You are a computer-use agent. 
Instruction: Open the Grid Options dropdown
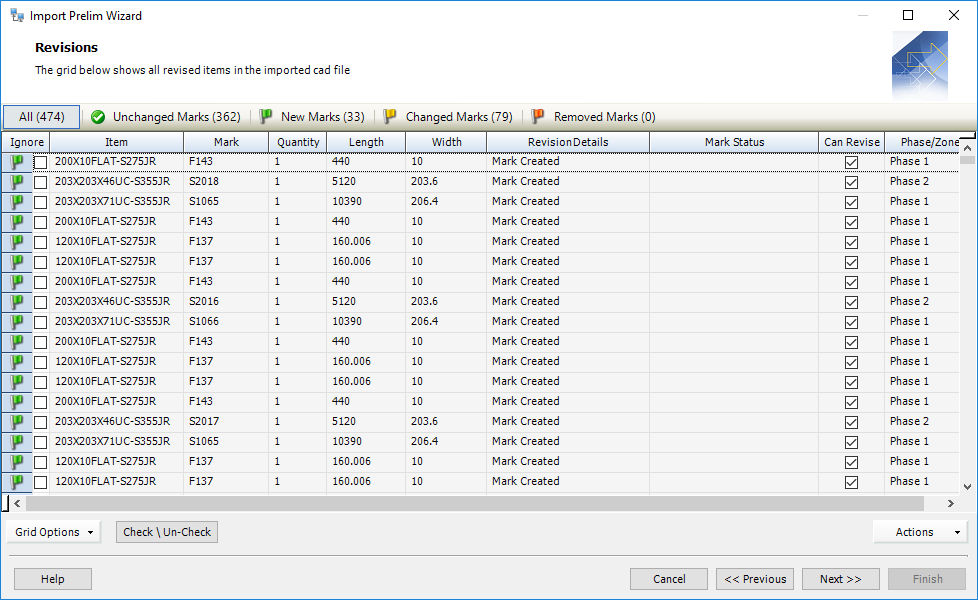coord(54,532)
